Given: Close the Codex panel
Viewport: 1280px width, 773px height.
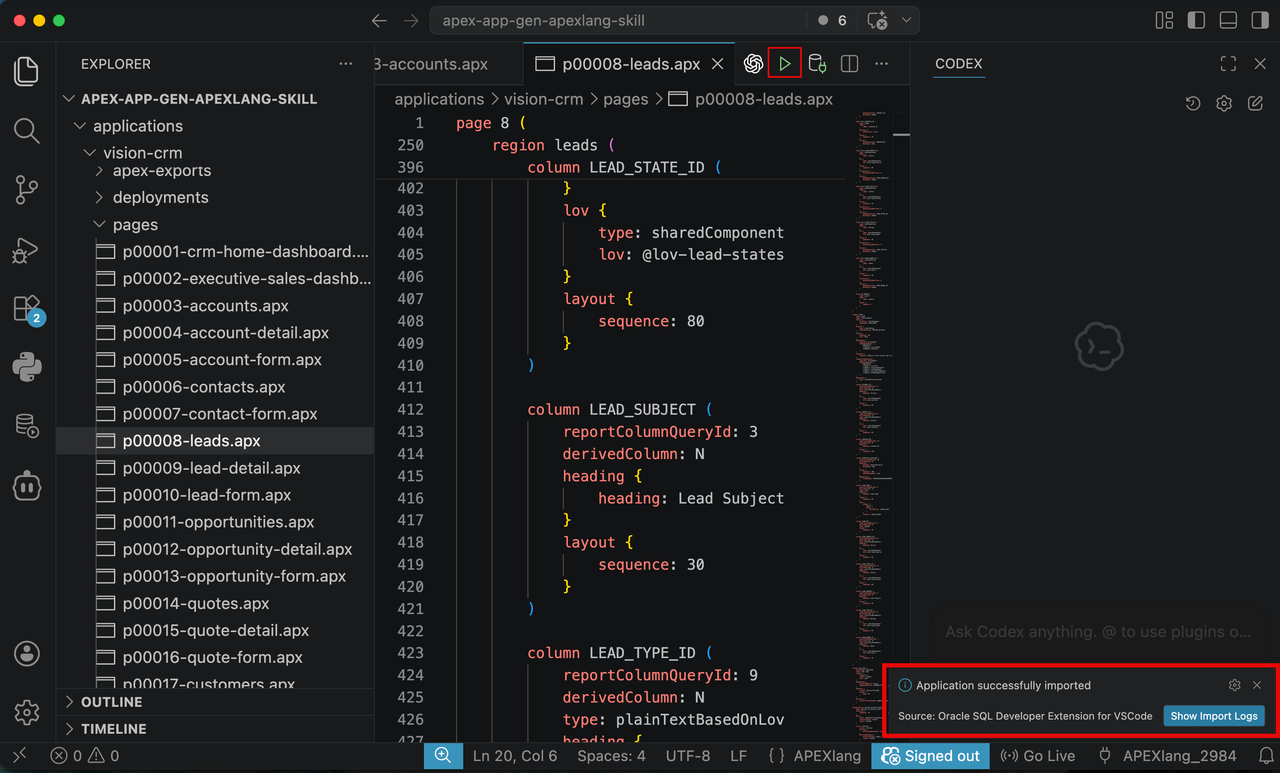Looking at the screenshot, I should (1260, 64).
